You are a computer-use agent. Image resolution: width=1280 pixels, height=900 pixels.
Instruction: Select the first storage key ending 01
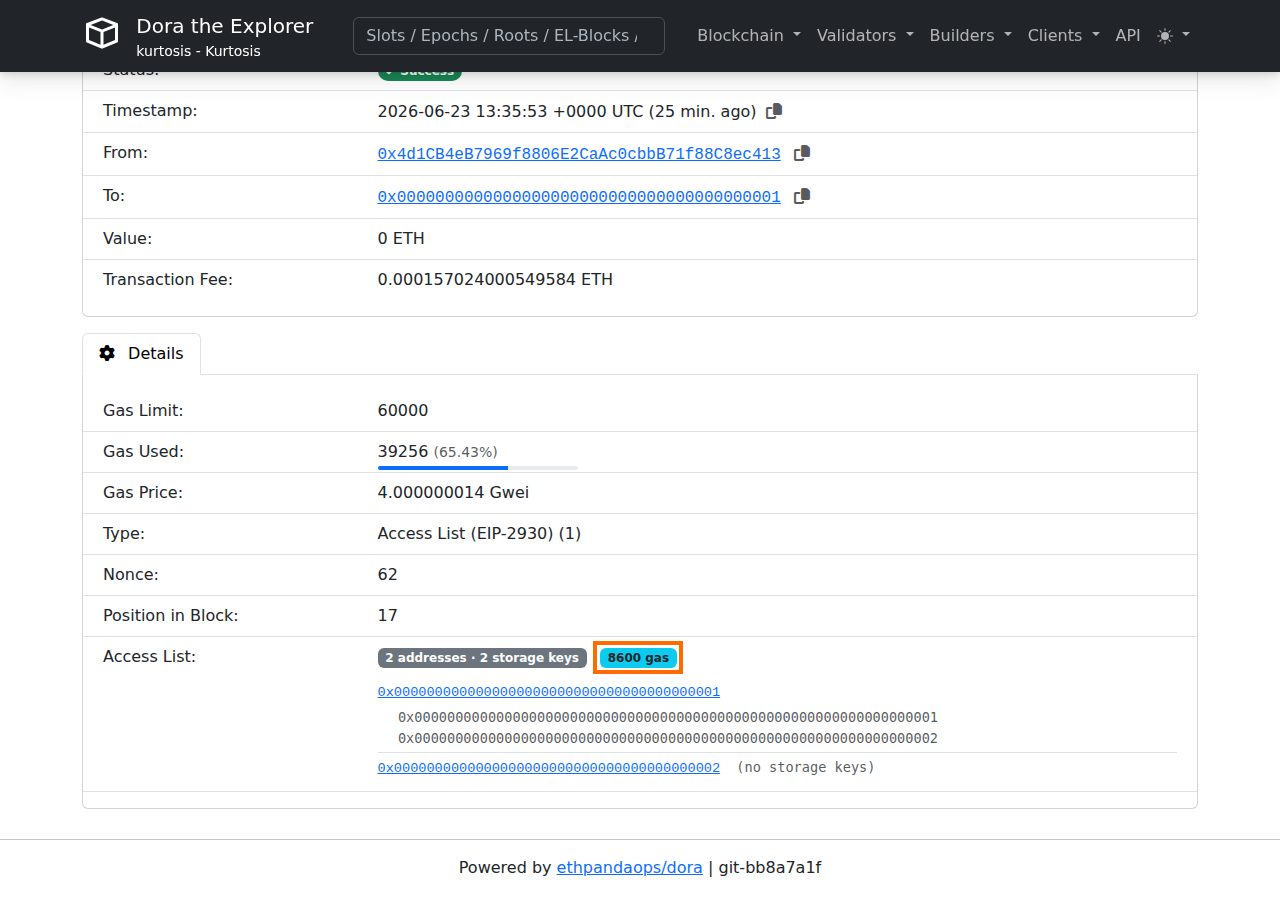click(x=668, y=718)
